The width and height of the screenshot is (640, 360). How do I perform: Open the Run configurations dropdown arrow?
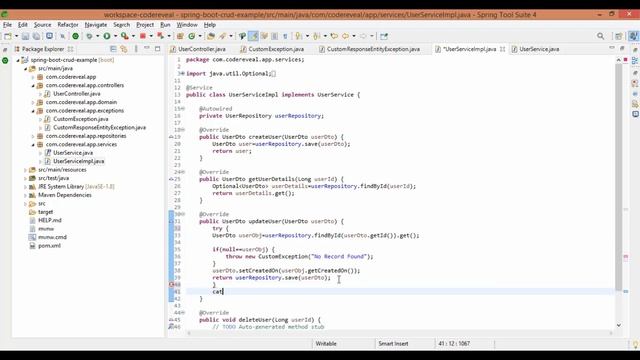(116, 36)
